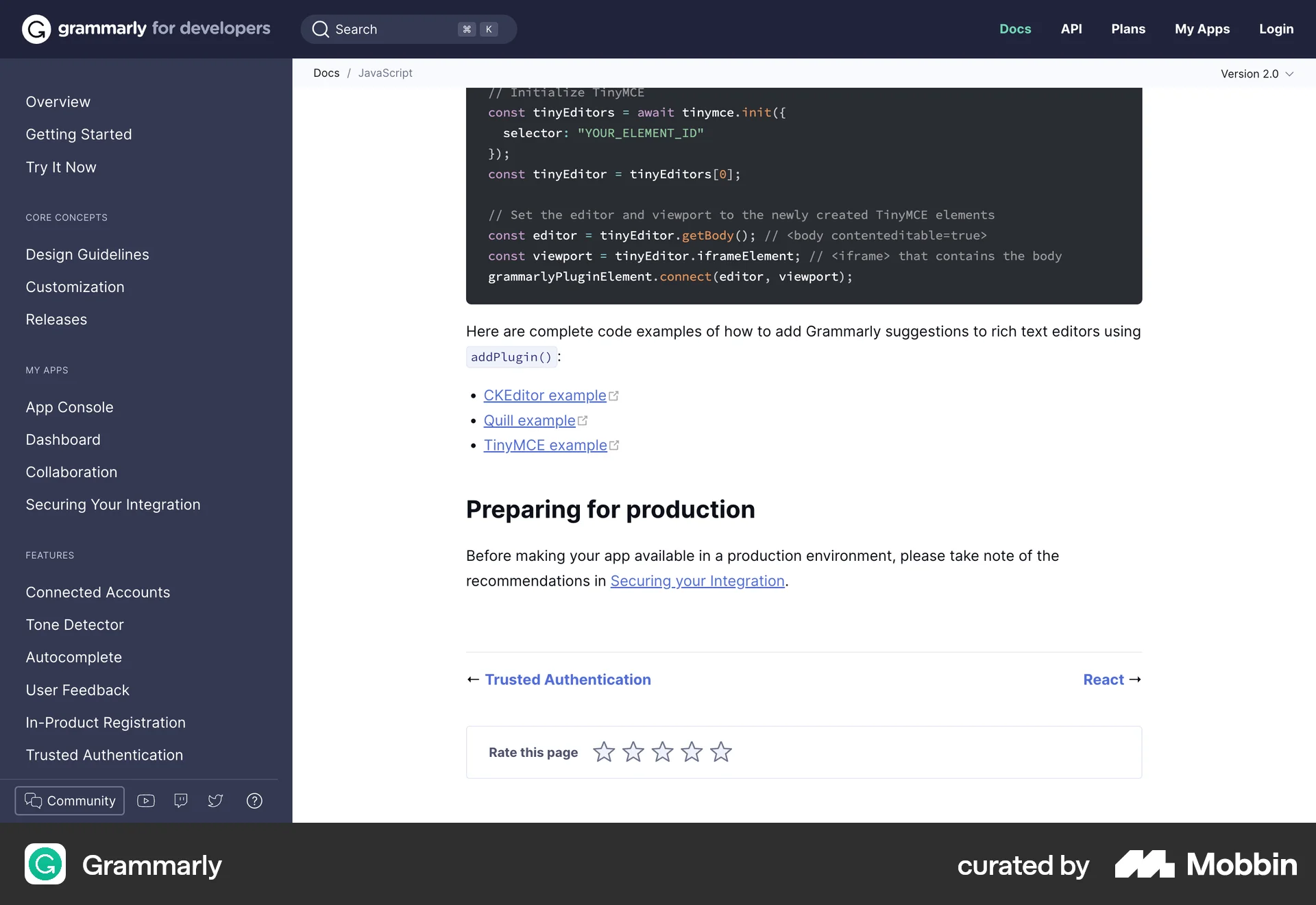Open the Community button
Screen dimensions: 1316x905
[x=69, y=800]
